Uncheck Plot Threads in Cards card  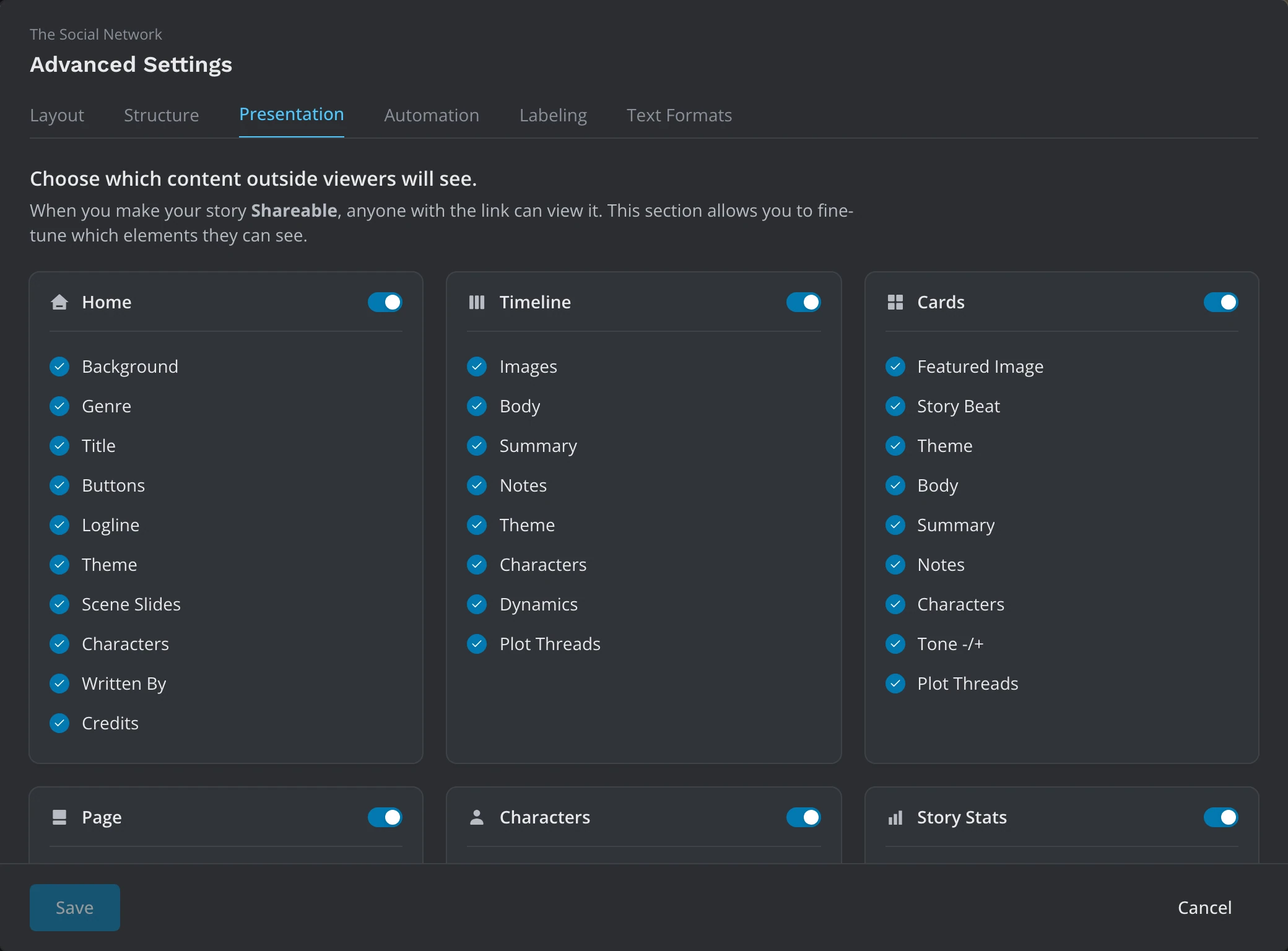click(x=895, y=684)
